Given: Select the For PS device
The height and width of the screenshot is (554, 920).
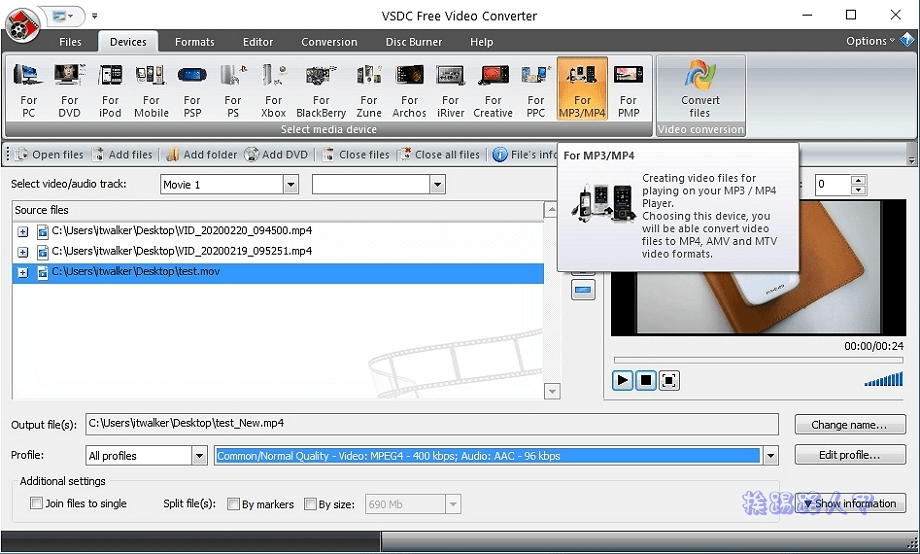Looking at the screenshot, I should coord(232,90).
